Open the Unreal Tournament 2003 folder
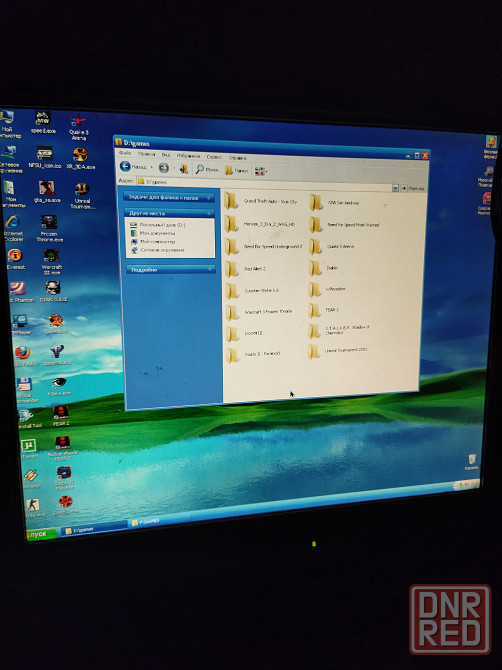This screenshot has height=670, width=502. (x=338, y=351)
